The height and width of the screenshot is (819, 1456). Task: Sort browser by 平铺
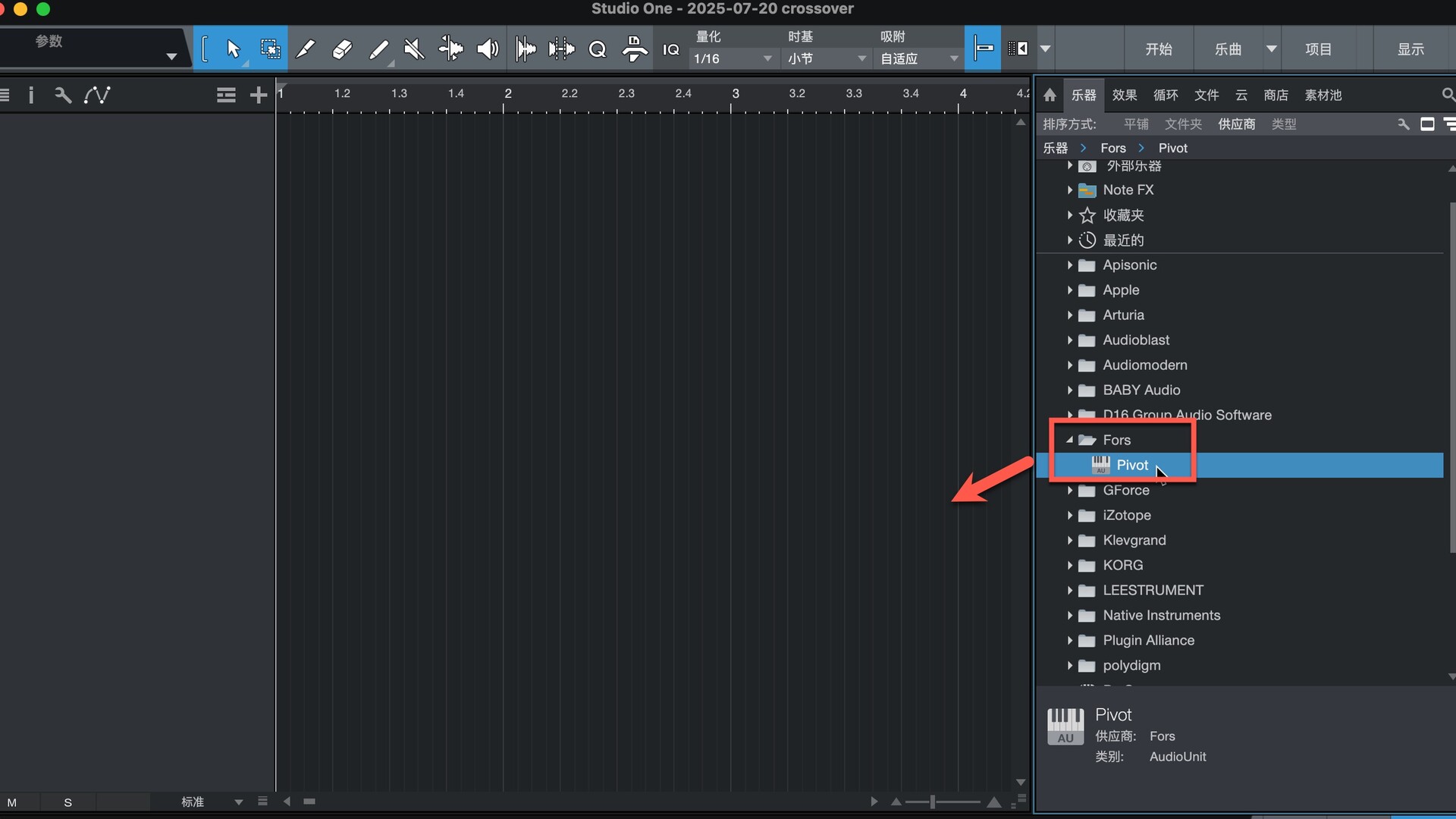coord(1136,124)
